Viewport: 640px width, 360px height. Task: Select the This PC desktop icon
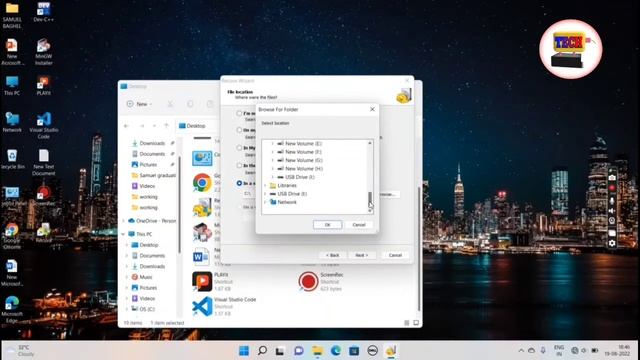[12, 85]
